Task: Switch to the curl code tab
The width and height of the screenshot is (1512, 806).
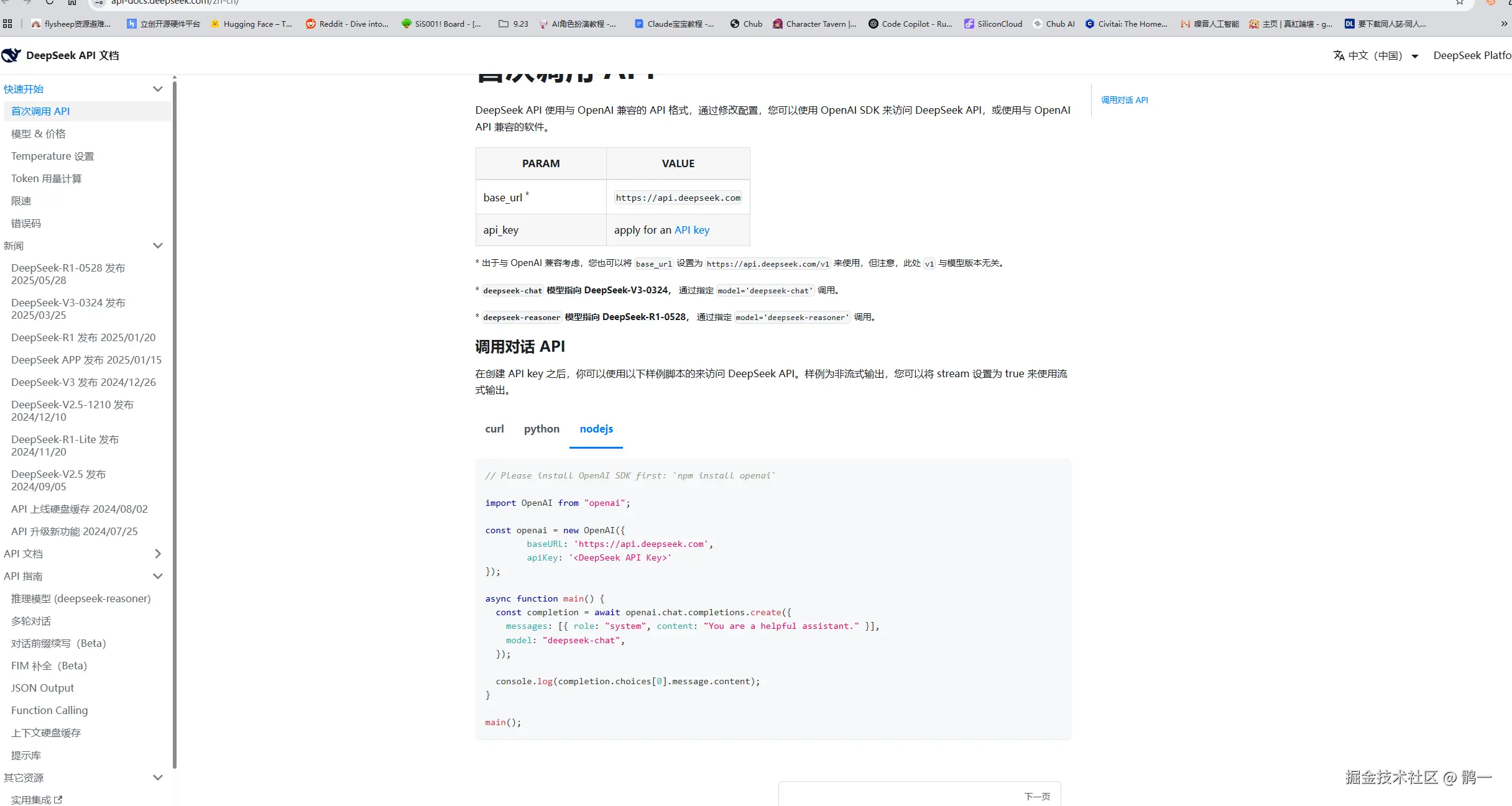Action: (x=494, y=429)
